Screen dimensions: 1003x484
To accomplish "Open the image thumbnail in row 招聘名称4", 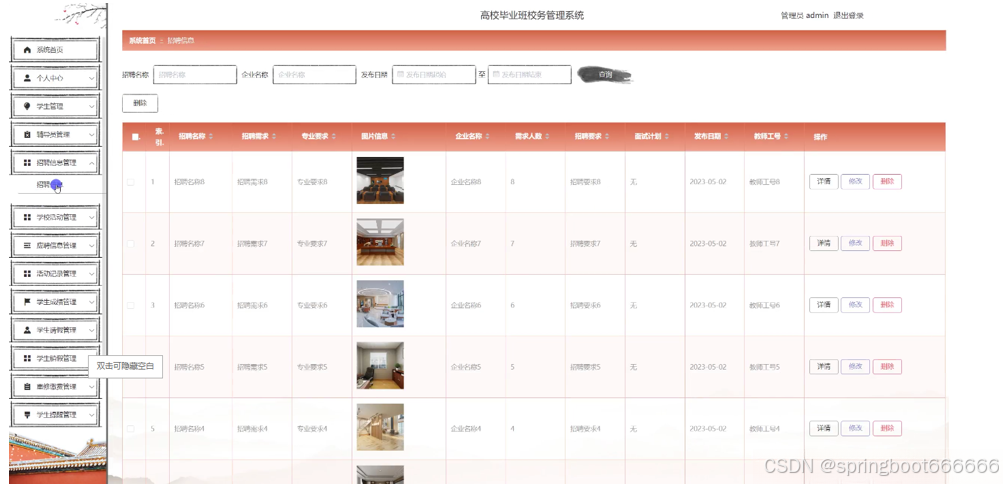I will [x=380, y=427].
